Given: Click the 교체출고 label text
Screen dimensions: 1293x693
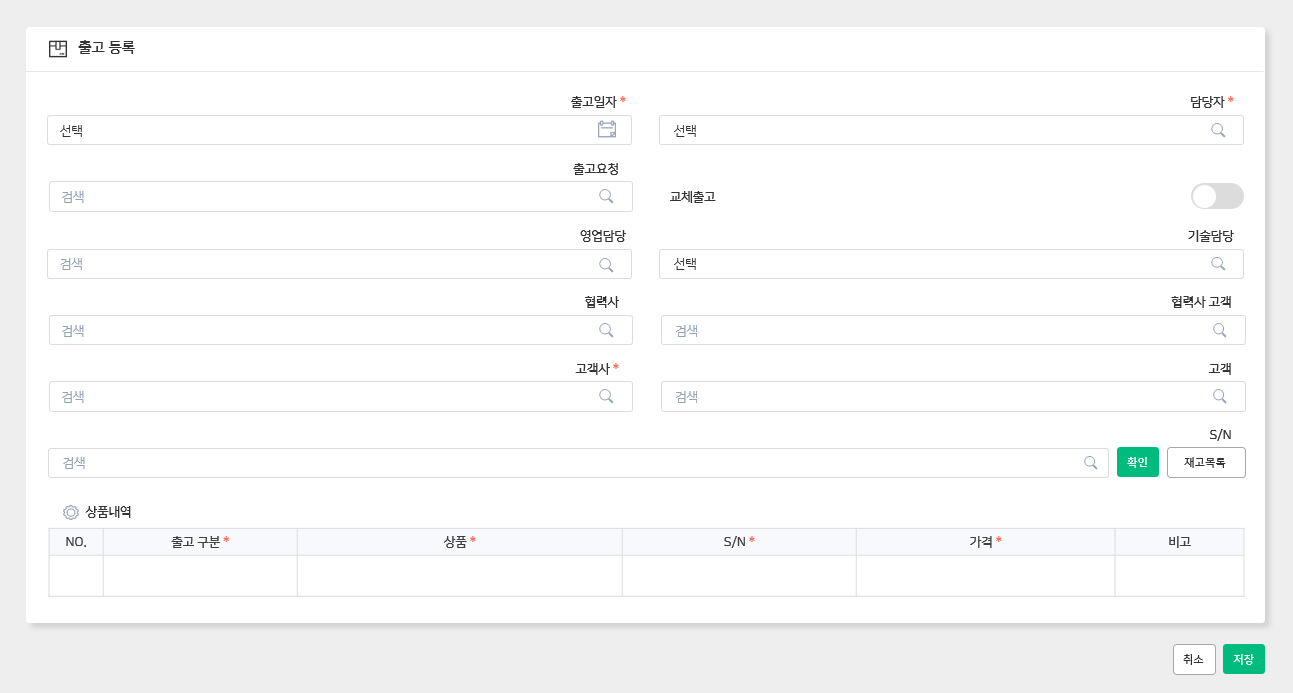Looking at the screenshot, I should pyautogui.click(x=692, y=196).
